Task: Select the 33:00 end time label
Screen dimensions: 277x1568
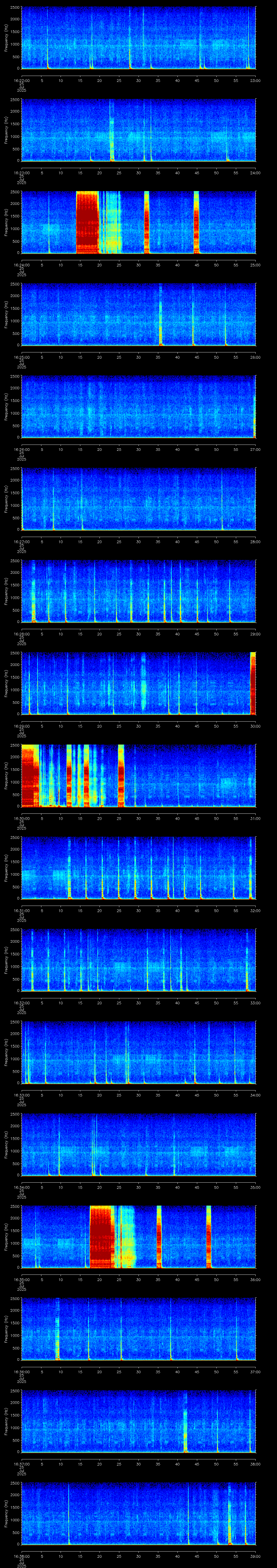Action: (x=255, y=1003)
